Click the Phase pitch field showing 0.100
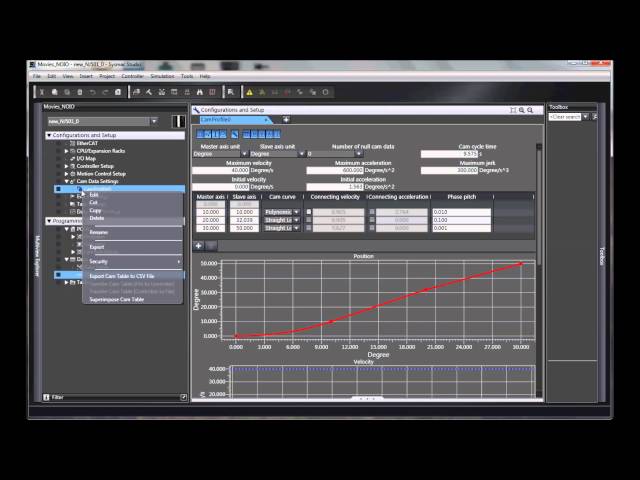 point(461,220)
